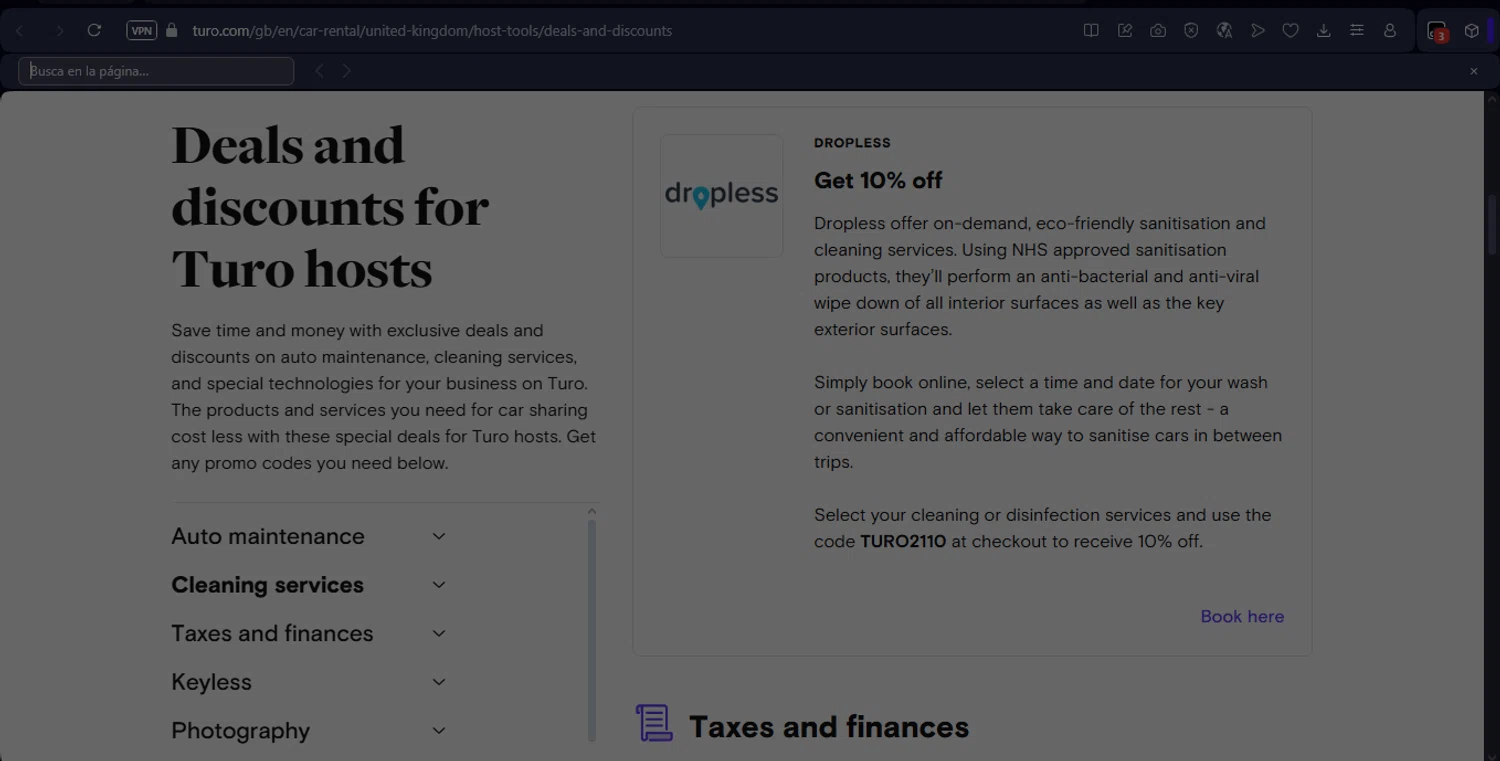The height and width of the screenshot is (761, 1500).
Task: Open the send/flow arrow icon
Action: coord(1258,31)
